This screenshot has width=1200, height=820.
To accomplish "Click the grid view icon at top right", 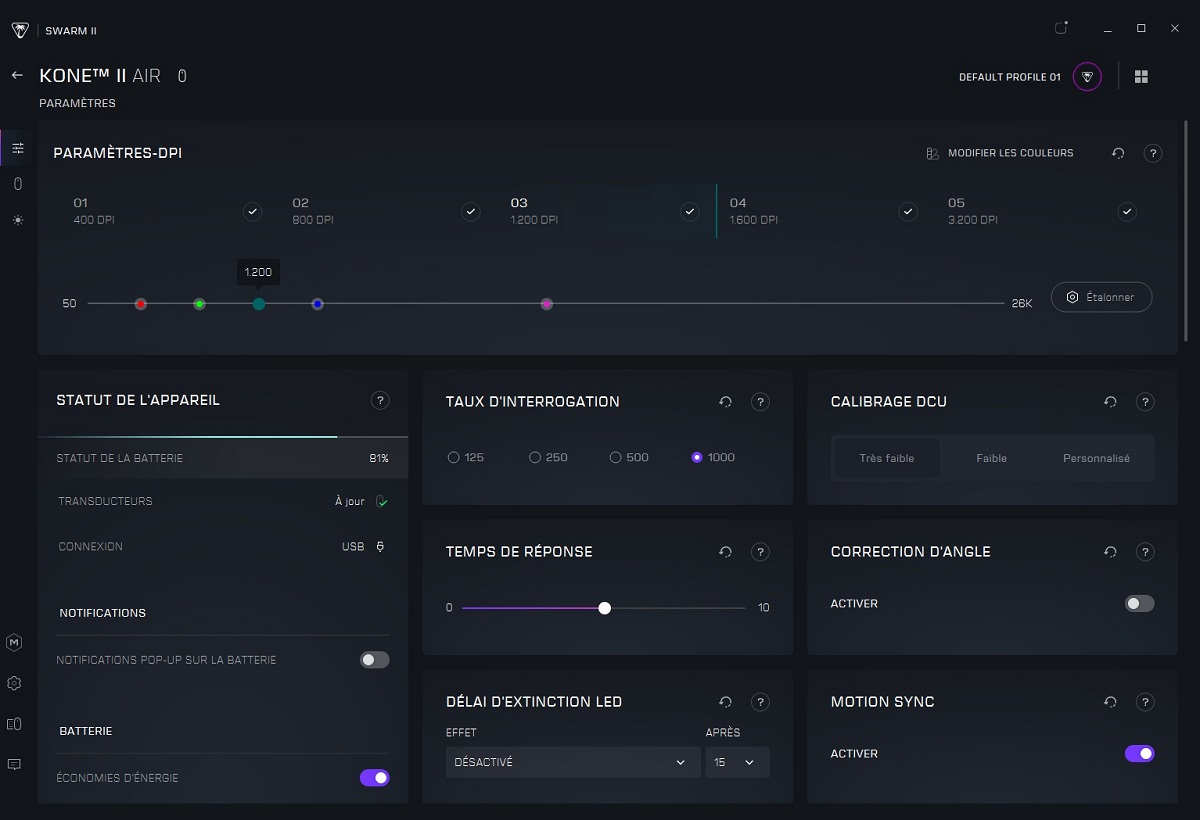I will [1141, 77].
